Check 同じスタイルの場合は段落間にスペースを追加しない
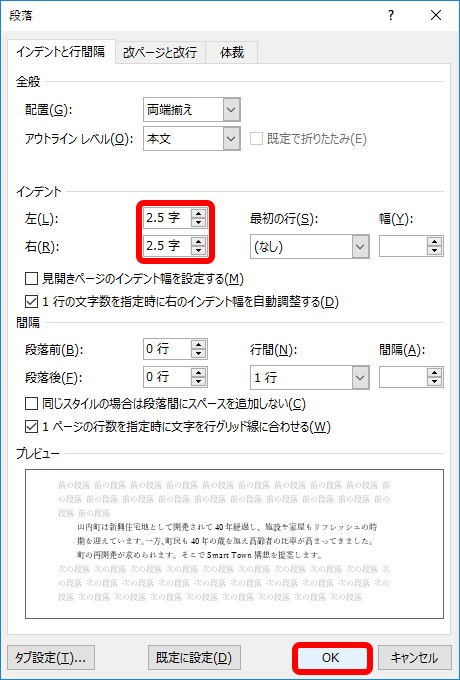 [31, 404]
